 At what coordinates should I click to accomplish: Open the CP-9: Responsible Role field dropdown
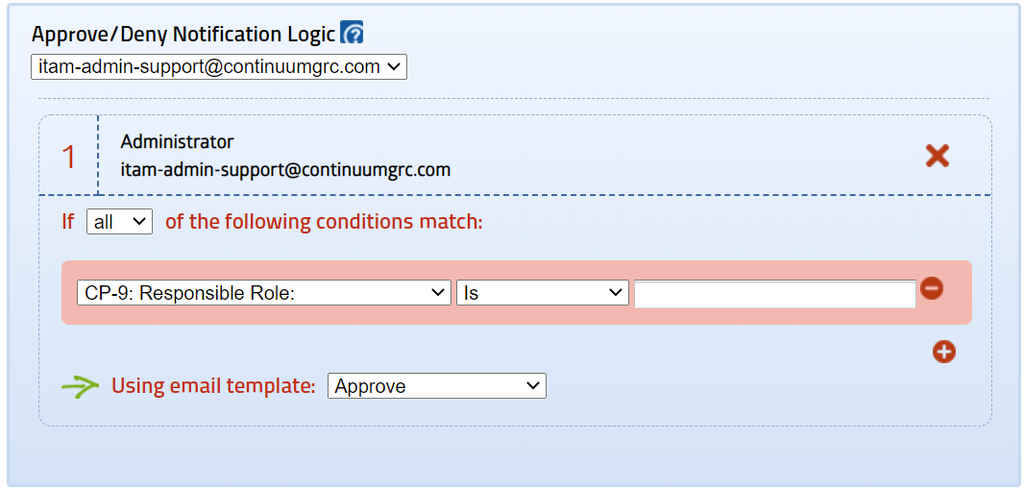(264, 293)
